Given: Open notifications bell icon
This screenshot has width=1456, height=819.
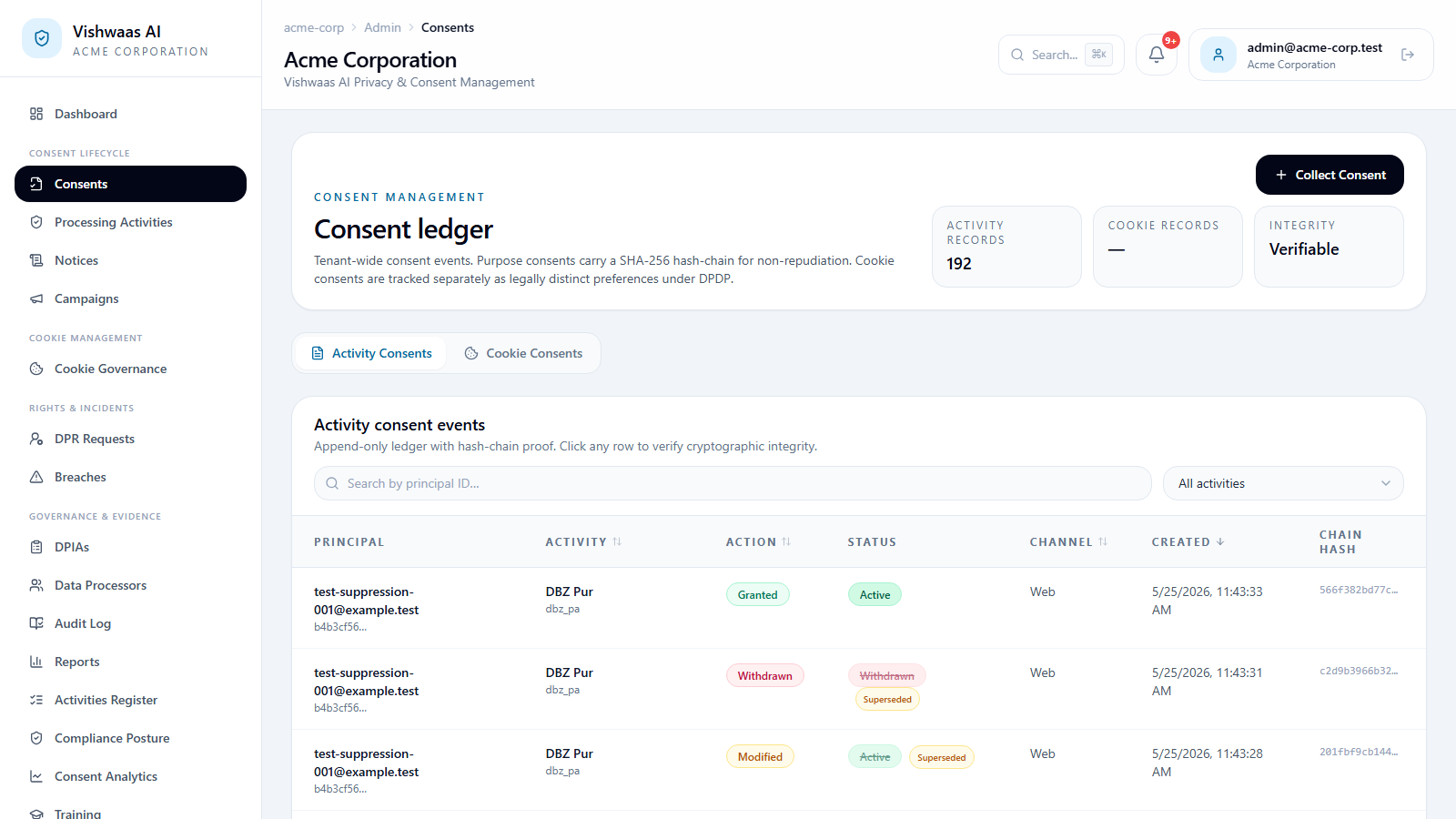Looking at the screenshot, I should pyautogui.click(x=1157, y=55).
